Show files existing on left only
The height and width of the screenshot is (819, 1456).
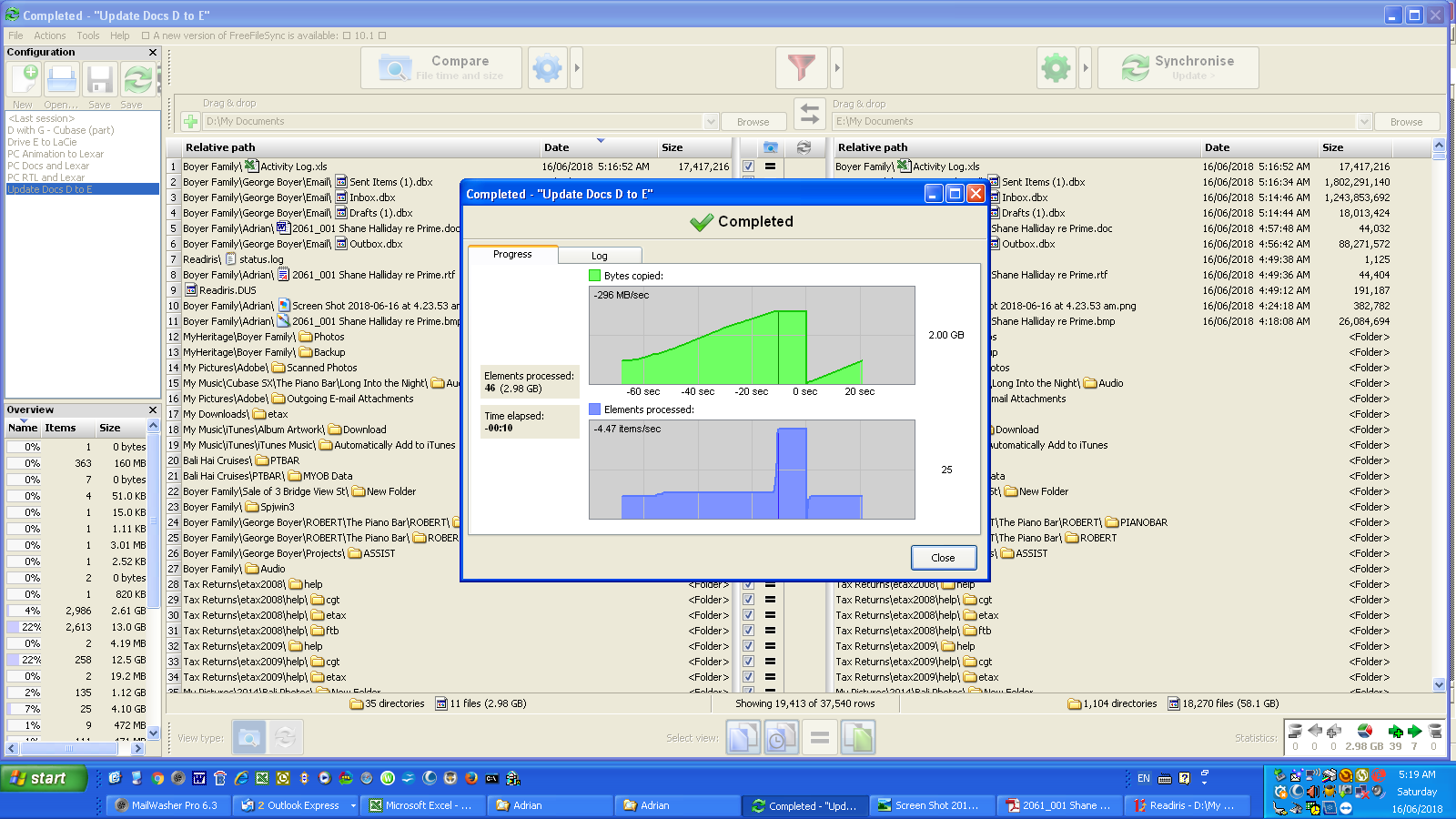pos(743,737)
